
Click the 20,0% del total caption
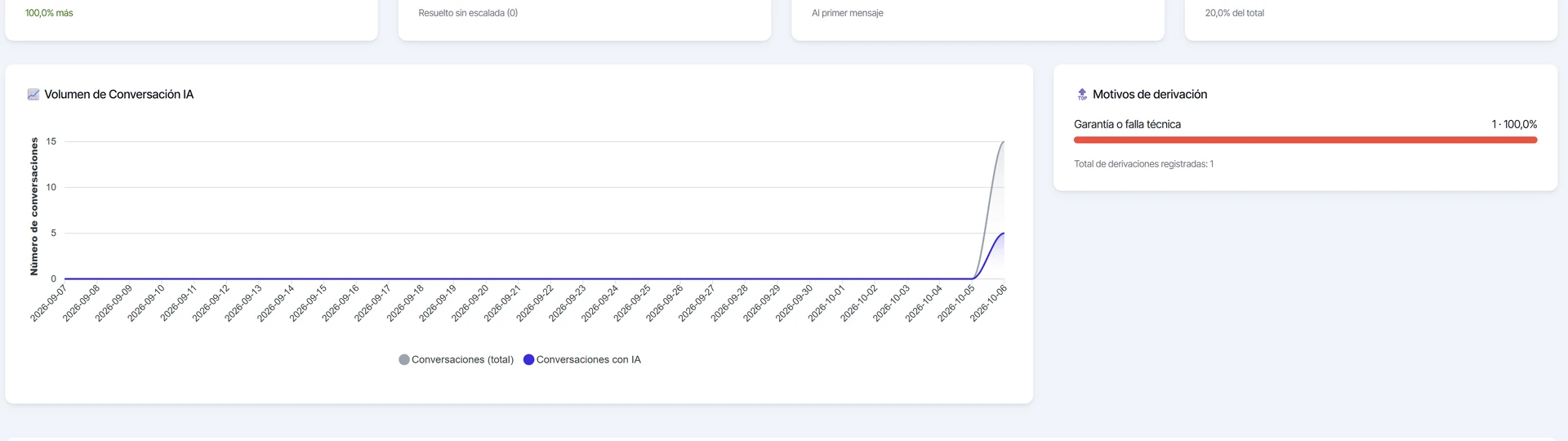coord(1234,13)
